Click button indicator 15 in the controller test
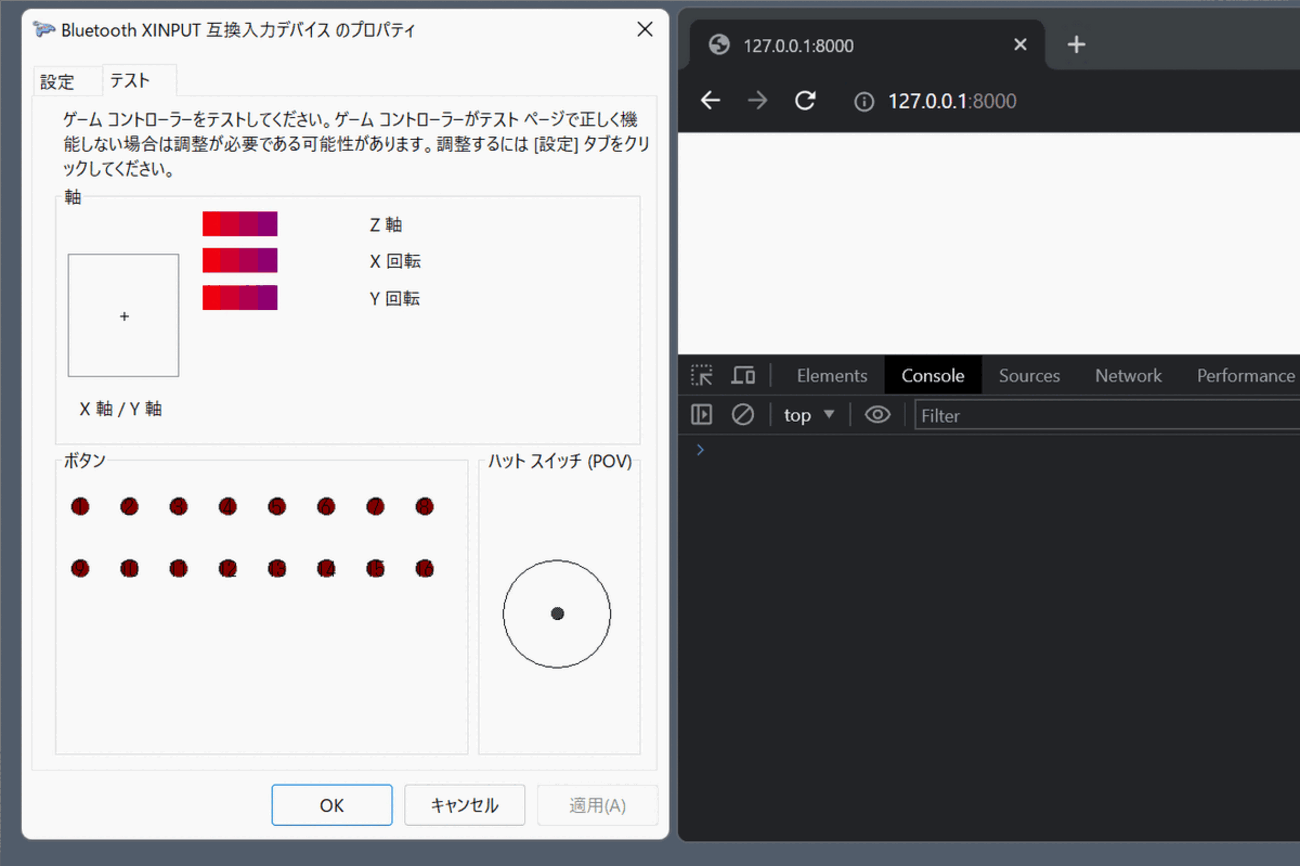Screen dimensions: 1300x866 (x=375, y=569)
